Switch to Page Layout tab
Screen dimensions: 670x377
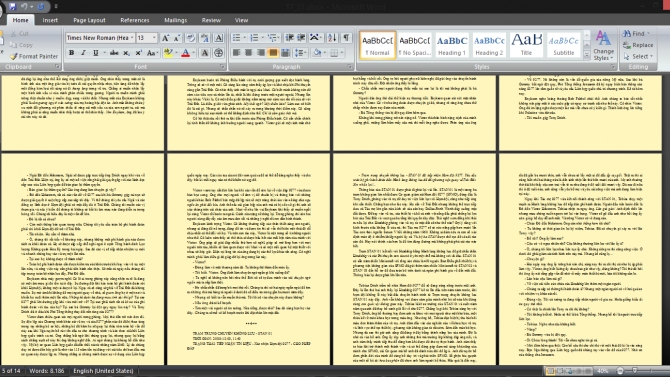point(89,20)
